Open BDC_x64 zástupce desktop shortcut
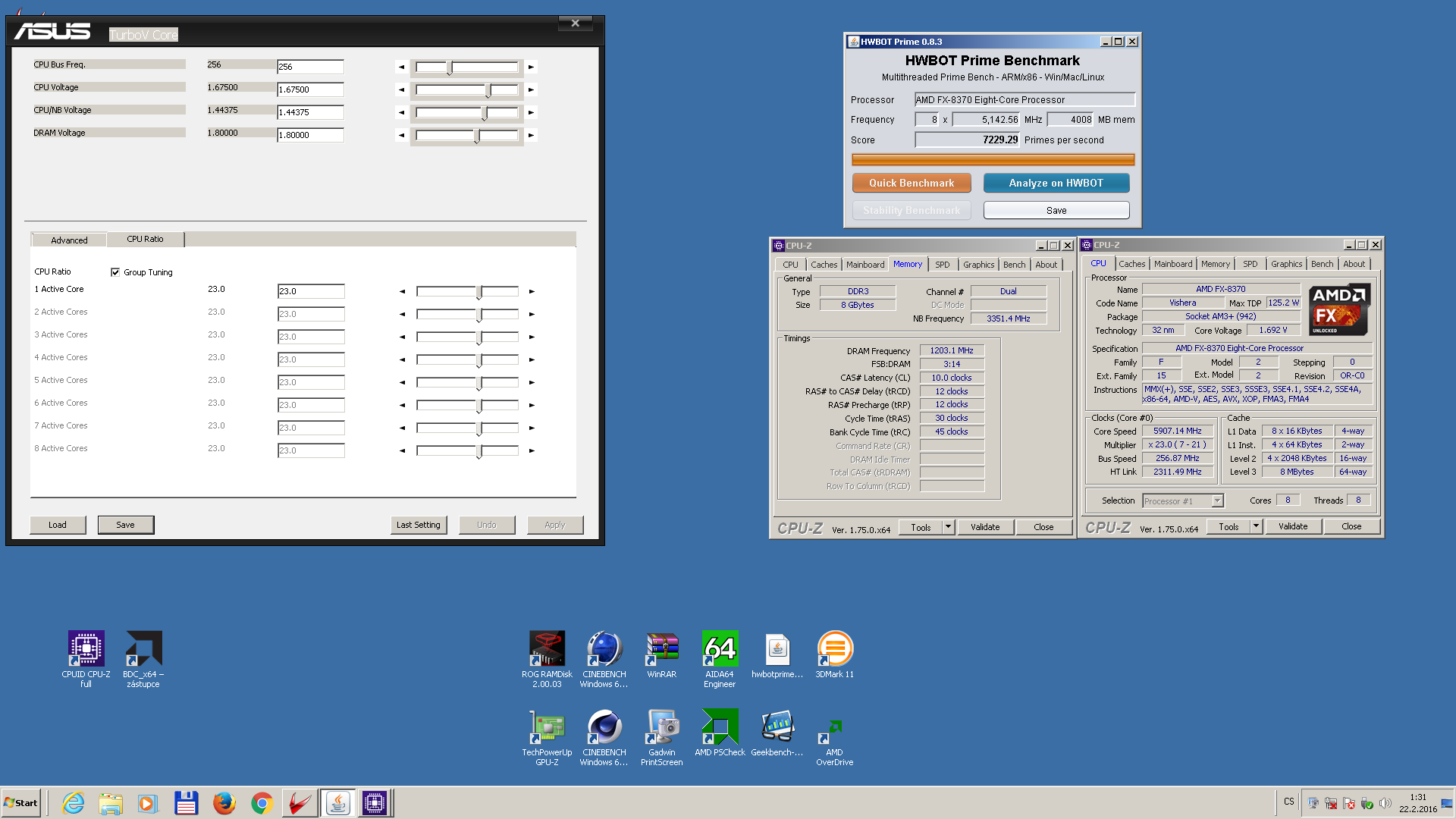The image size is (1456, 819). [x=143, y=658]
